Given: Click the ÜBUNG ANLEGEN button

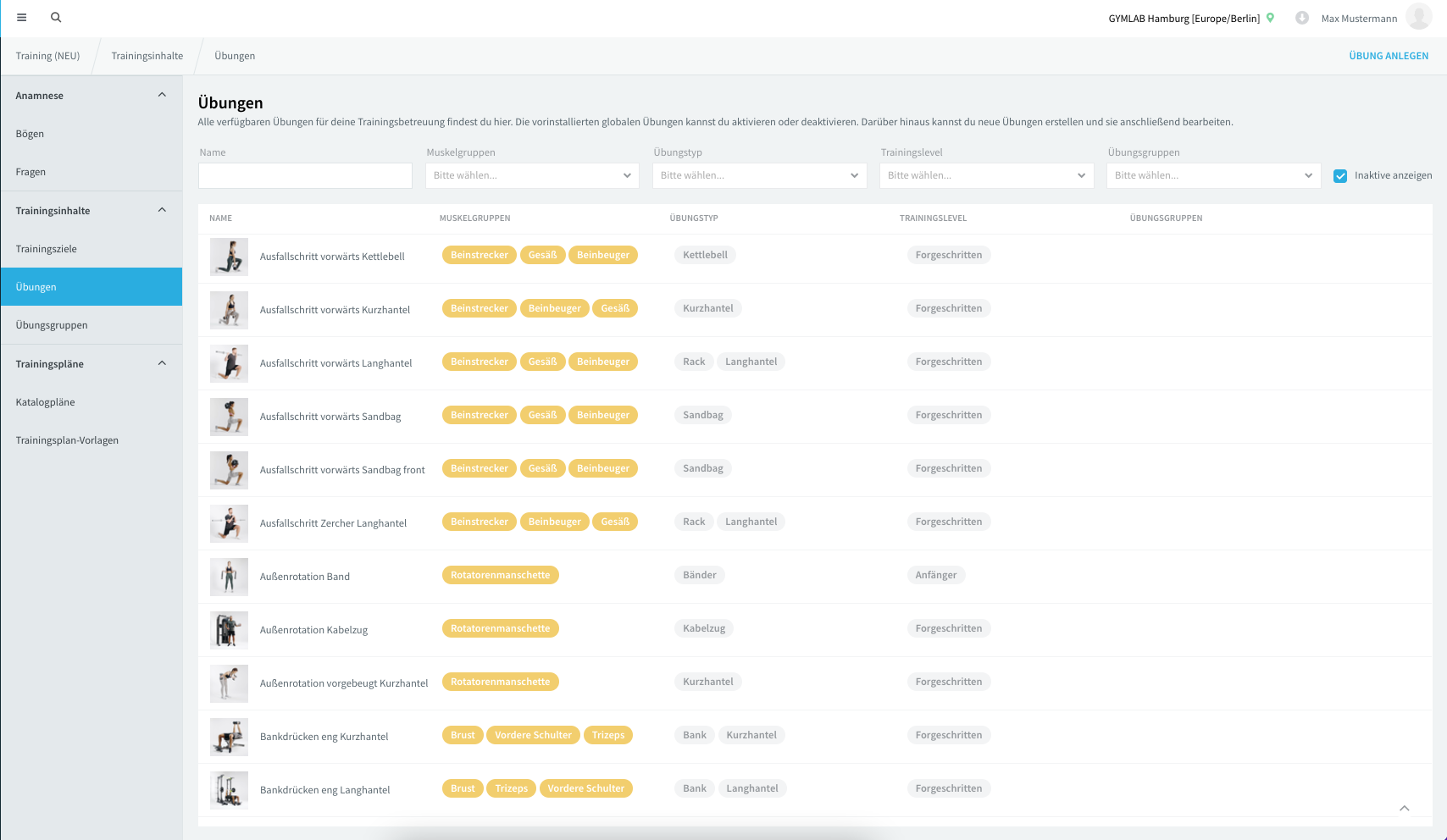Looking at the screenshot, I should click(x=1389, y=56).
